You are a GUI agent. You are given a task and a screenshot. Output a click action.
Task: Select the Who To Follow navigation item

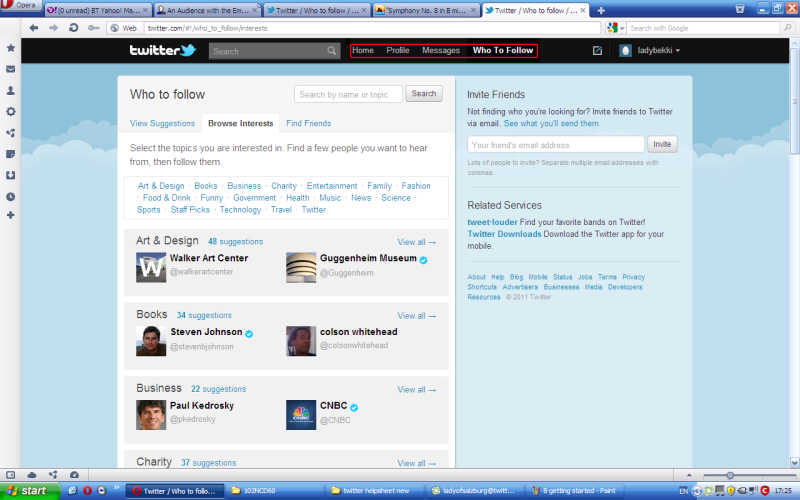tap(503, 50)
